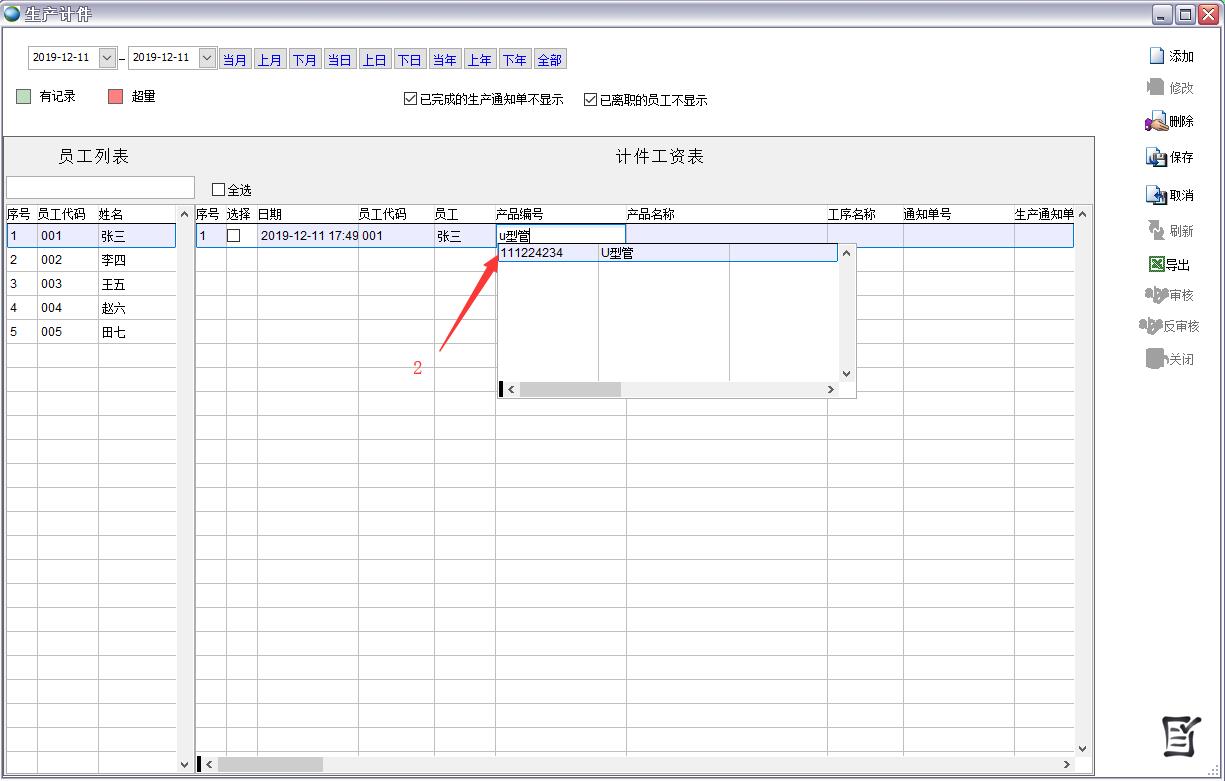Viewport: 1225px width, 781px height.
Task: Click the 修改 (Modify) icon
Action: (x=1156, y=88)
